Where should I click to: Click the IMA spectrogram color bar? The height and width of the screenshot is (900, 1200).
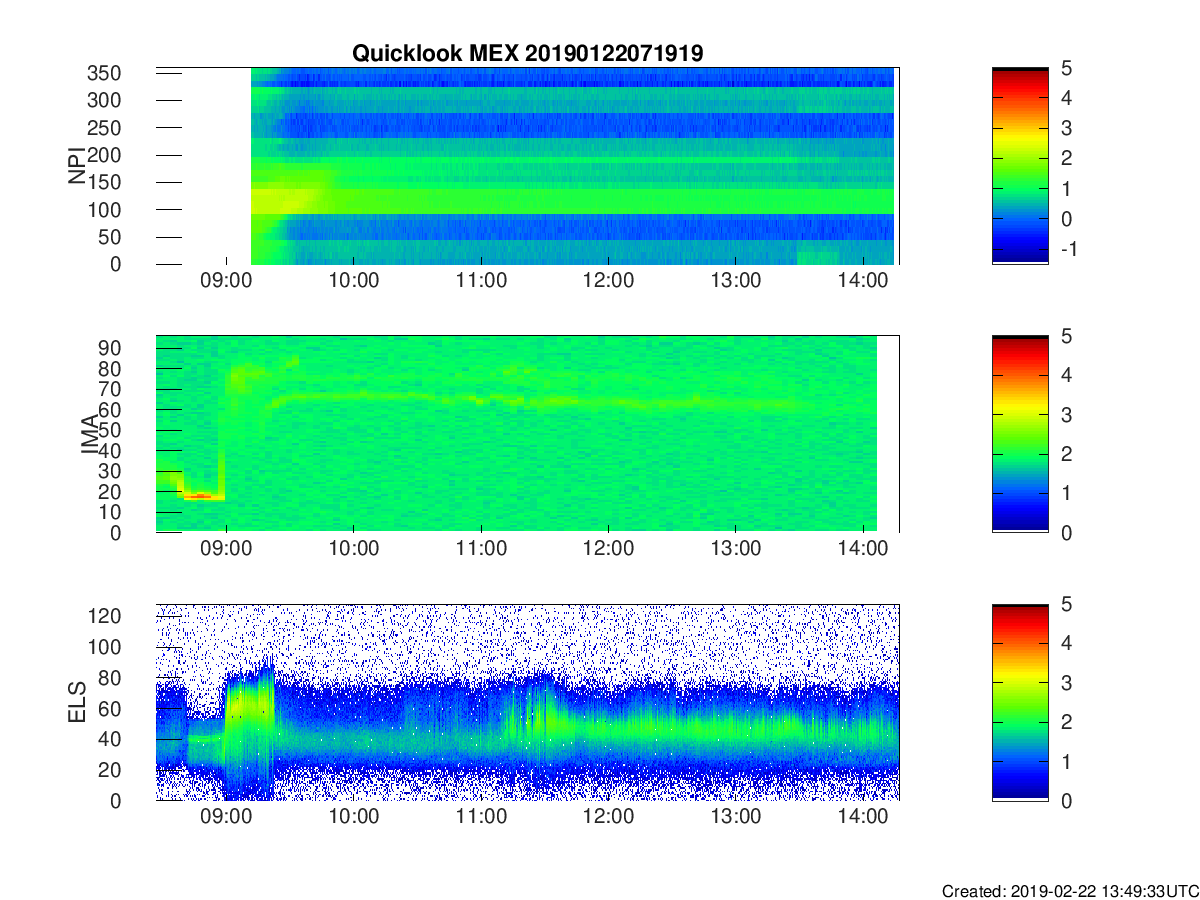[1020, 434]
